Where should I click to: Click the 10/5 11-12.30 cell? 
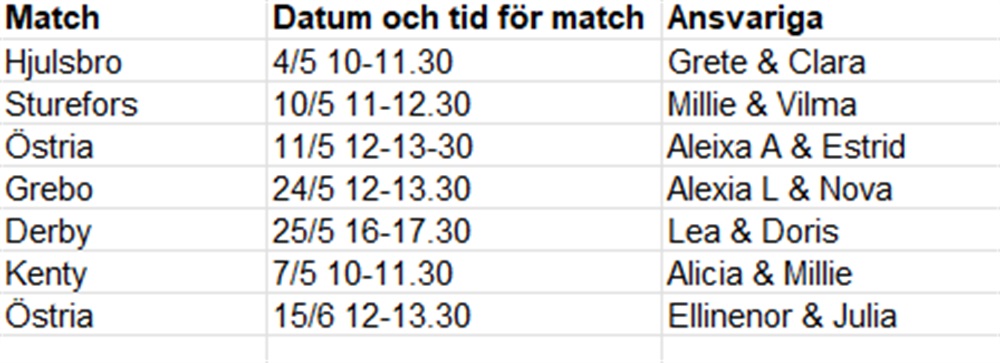[464, 103]
